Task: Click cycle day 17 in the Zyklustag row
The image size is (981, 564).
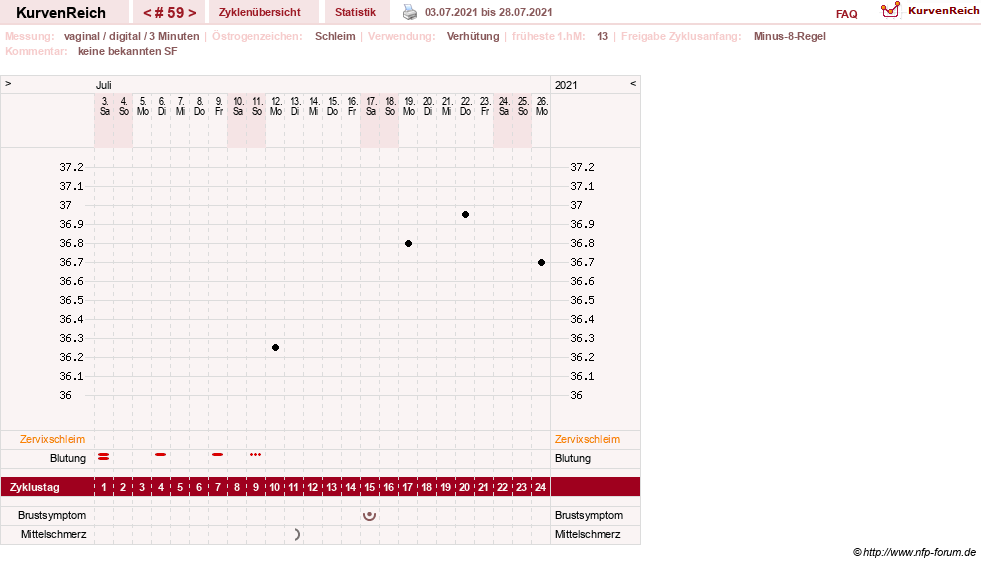Action: click(x=408, y=487)
